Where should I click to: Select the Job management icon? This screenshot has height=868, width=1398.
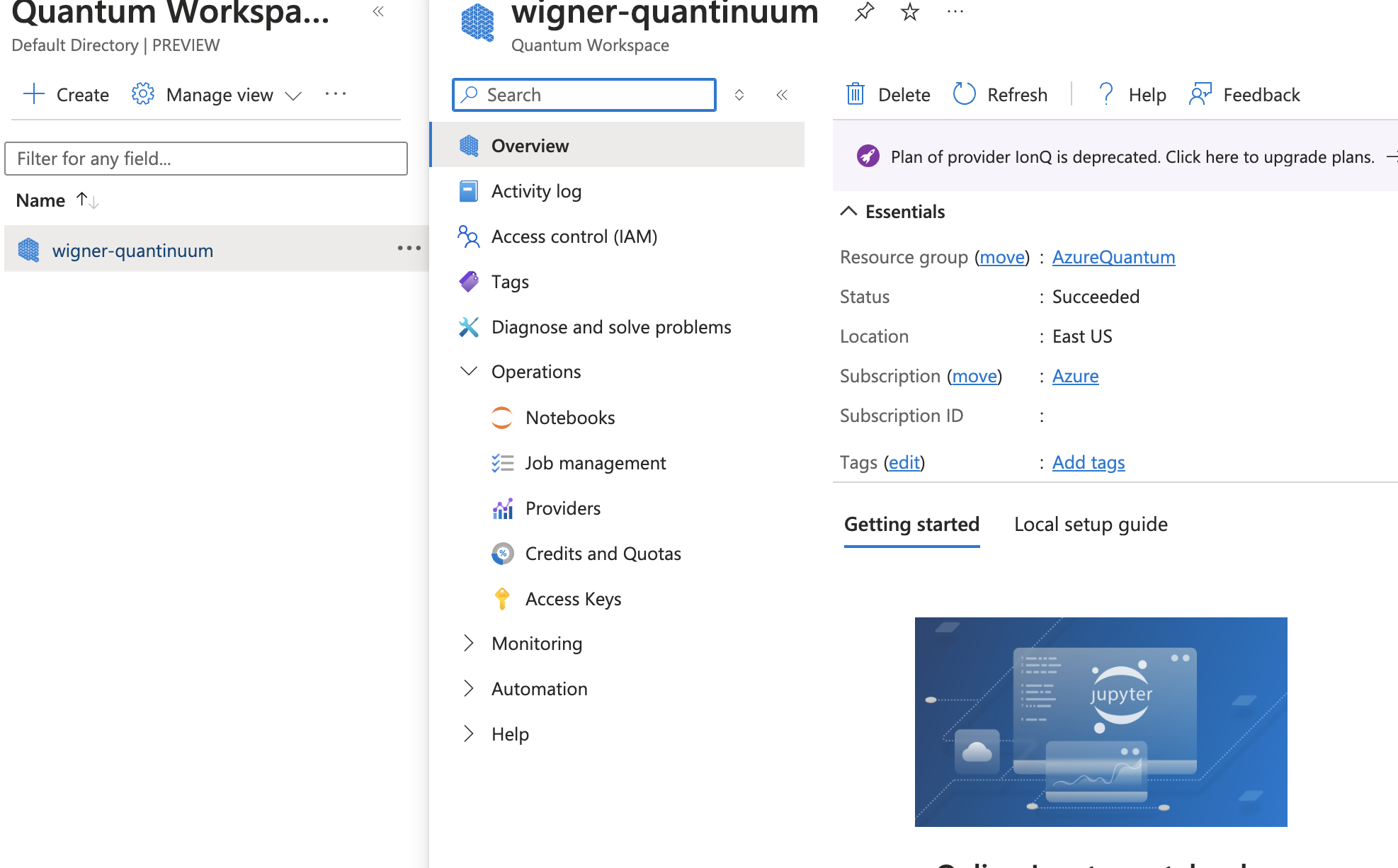(503, 462)
